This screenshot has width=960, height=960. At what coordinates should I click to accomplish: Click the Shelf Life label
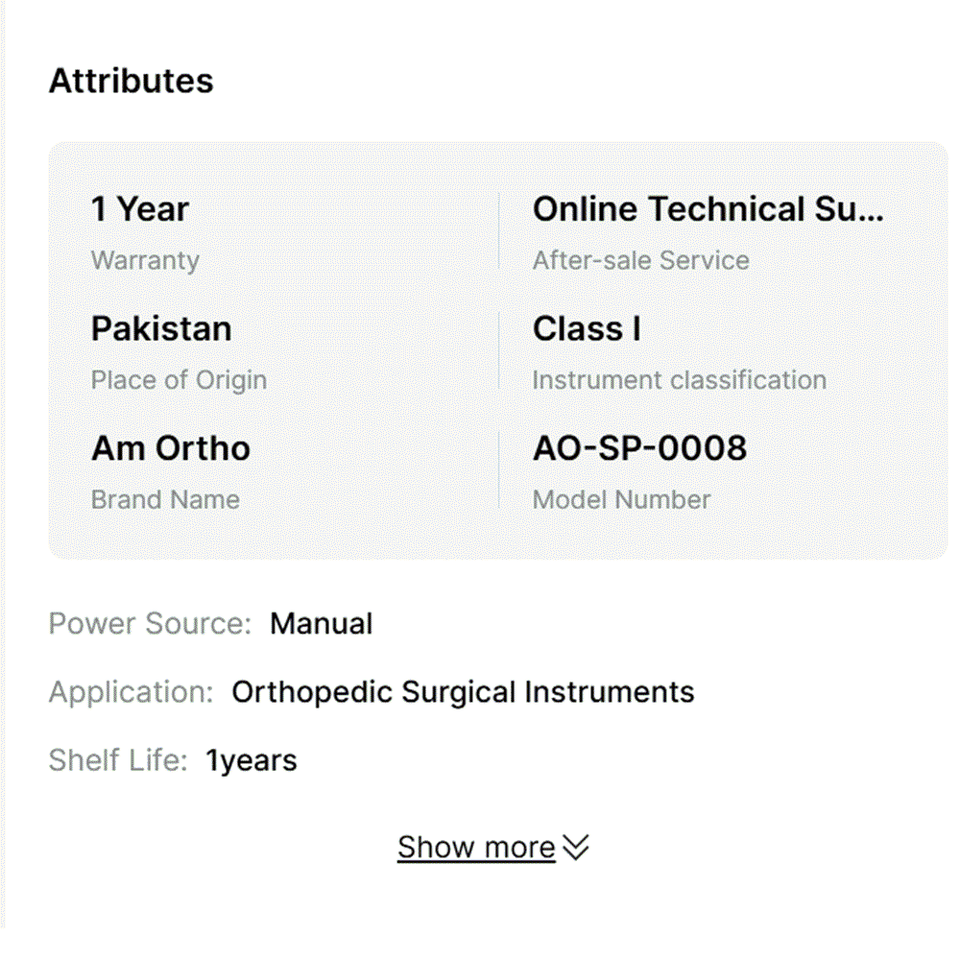pyautogui.click(x=118, y=760)
